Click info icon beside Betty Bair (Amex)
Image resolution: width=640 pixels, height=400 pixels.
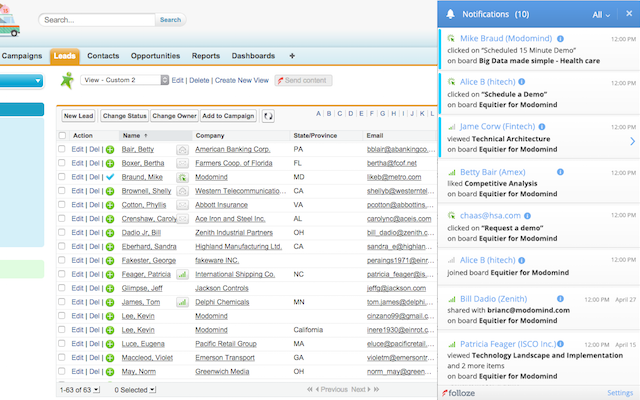pyautogui.click(x=560, y=172)
